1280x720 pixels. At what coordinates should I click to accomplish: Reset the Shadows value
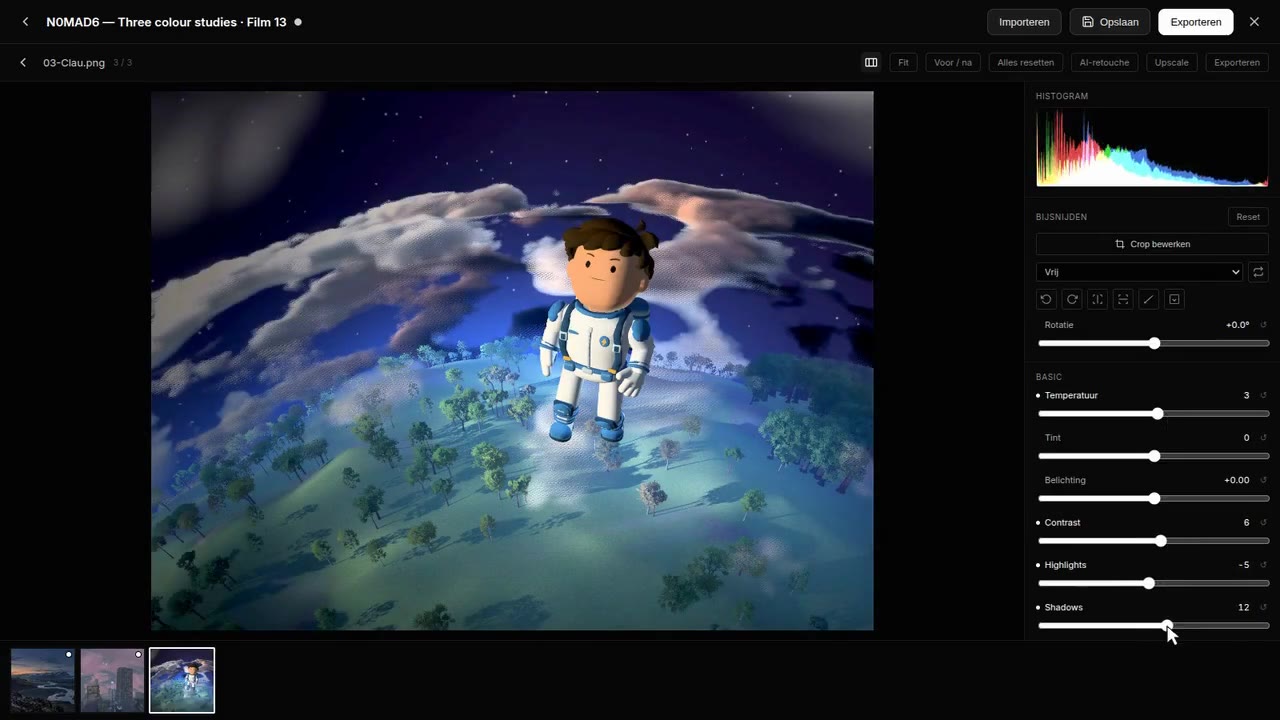pos(1263,607)
